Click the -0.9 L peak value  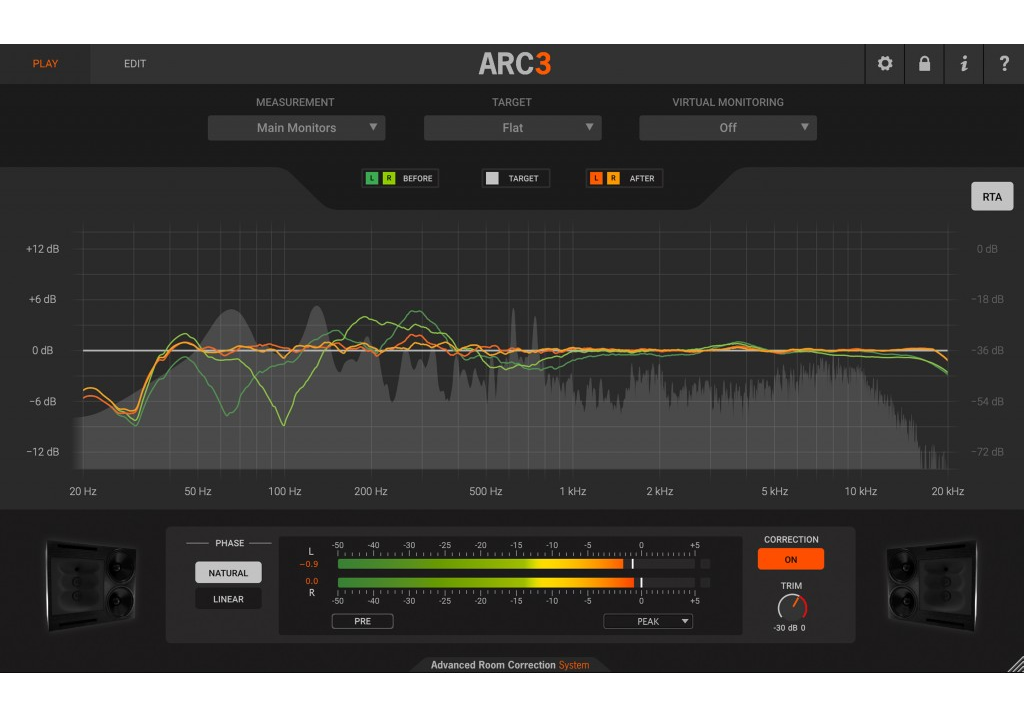[x=309, y=564]
